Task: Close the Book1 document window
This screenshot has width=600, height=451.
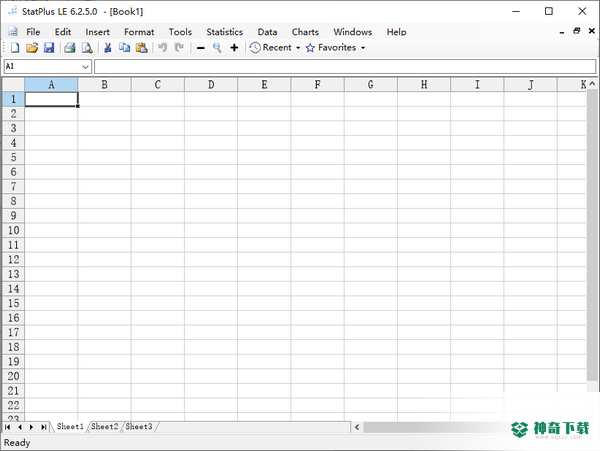Action: click(592, 31)
